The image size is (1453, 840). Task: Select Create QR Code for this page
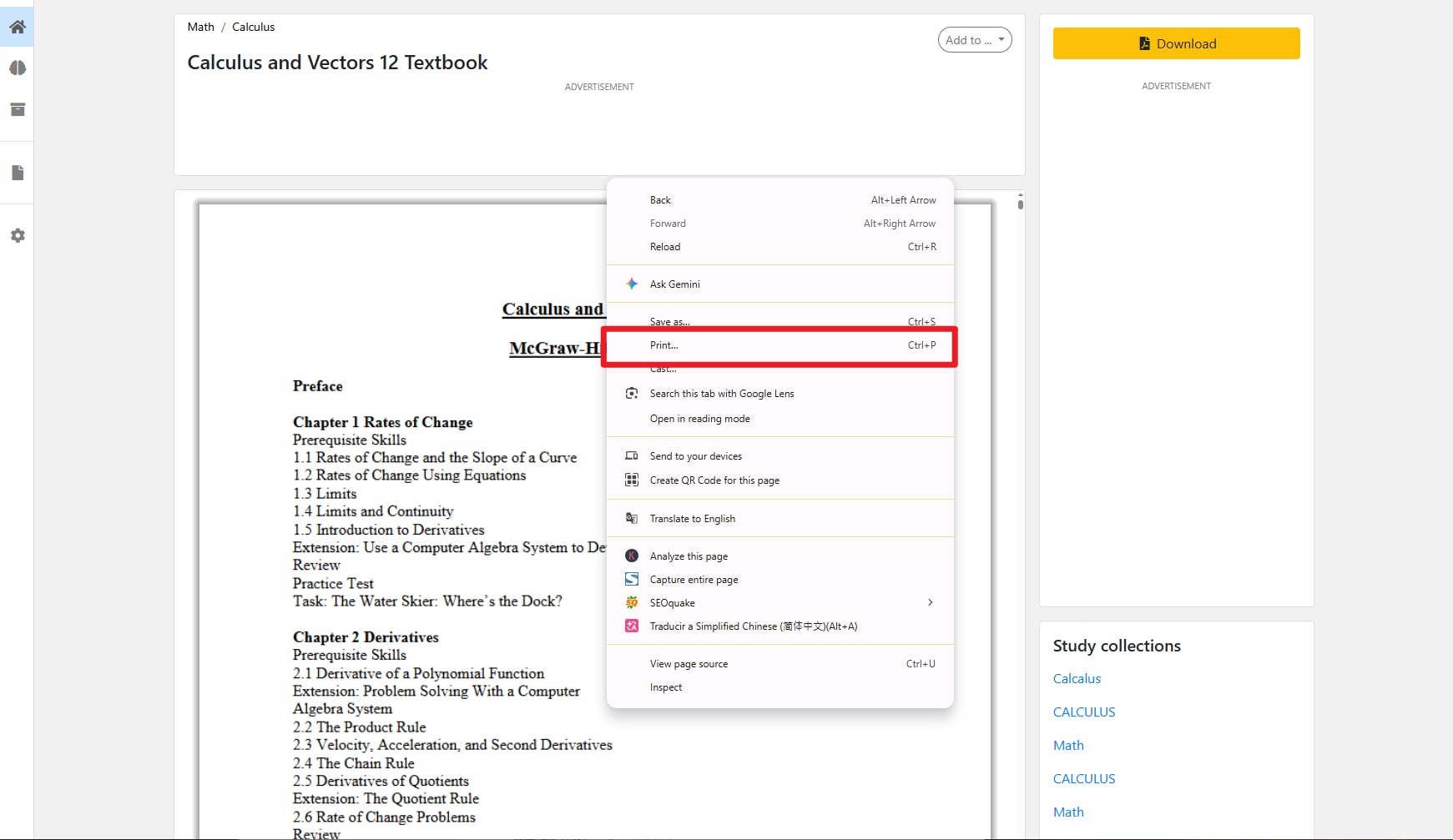[x=780, y=480]
